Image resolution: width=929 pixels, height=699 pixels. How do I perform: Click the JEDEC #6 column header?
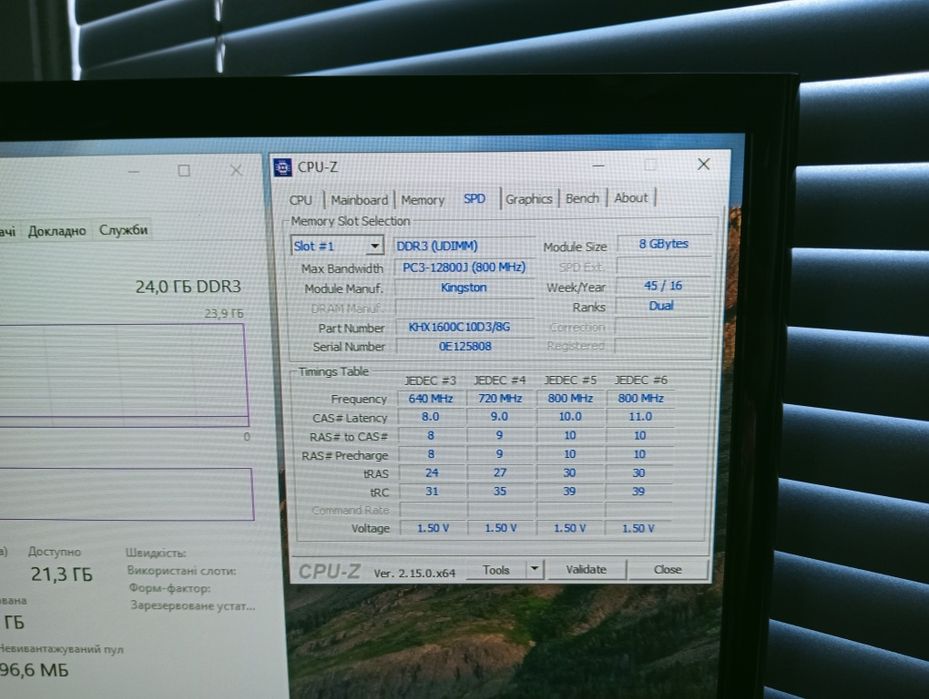640,380
